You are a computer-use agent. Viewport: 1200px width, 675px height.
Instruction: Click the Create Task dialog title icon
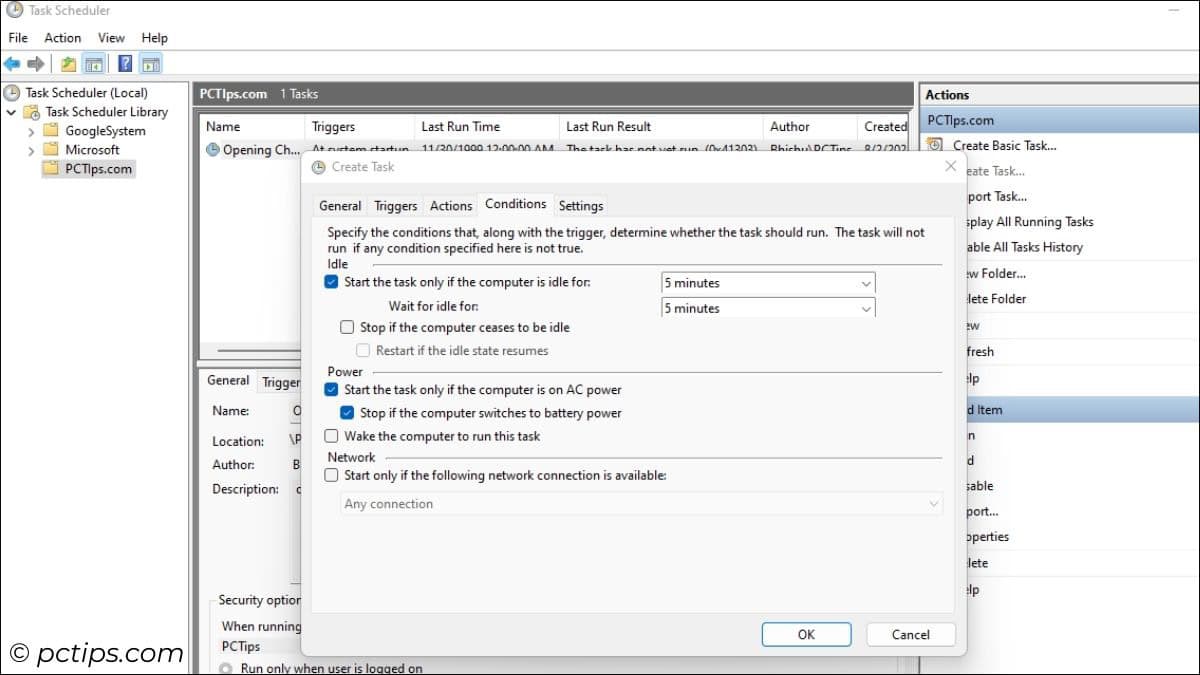(x=318, y=167)
